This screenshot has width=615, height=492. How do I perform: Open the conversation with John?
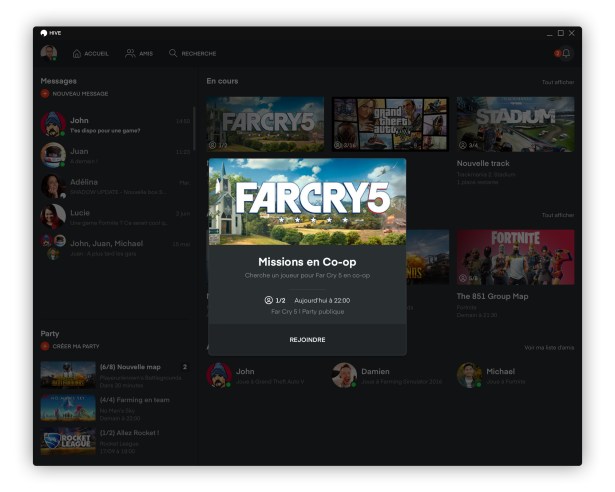[x=115, y=124]
